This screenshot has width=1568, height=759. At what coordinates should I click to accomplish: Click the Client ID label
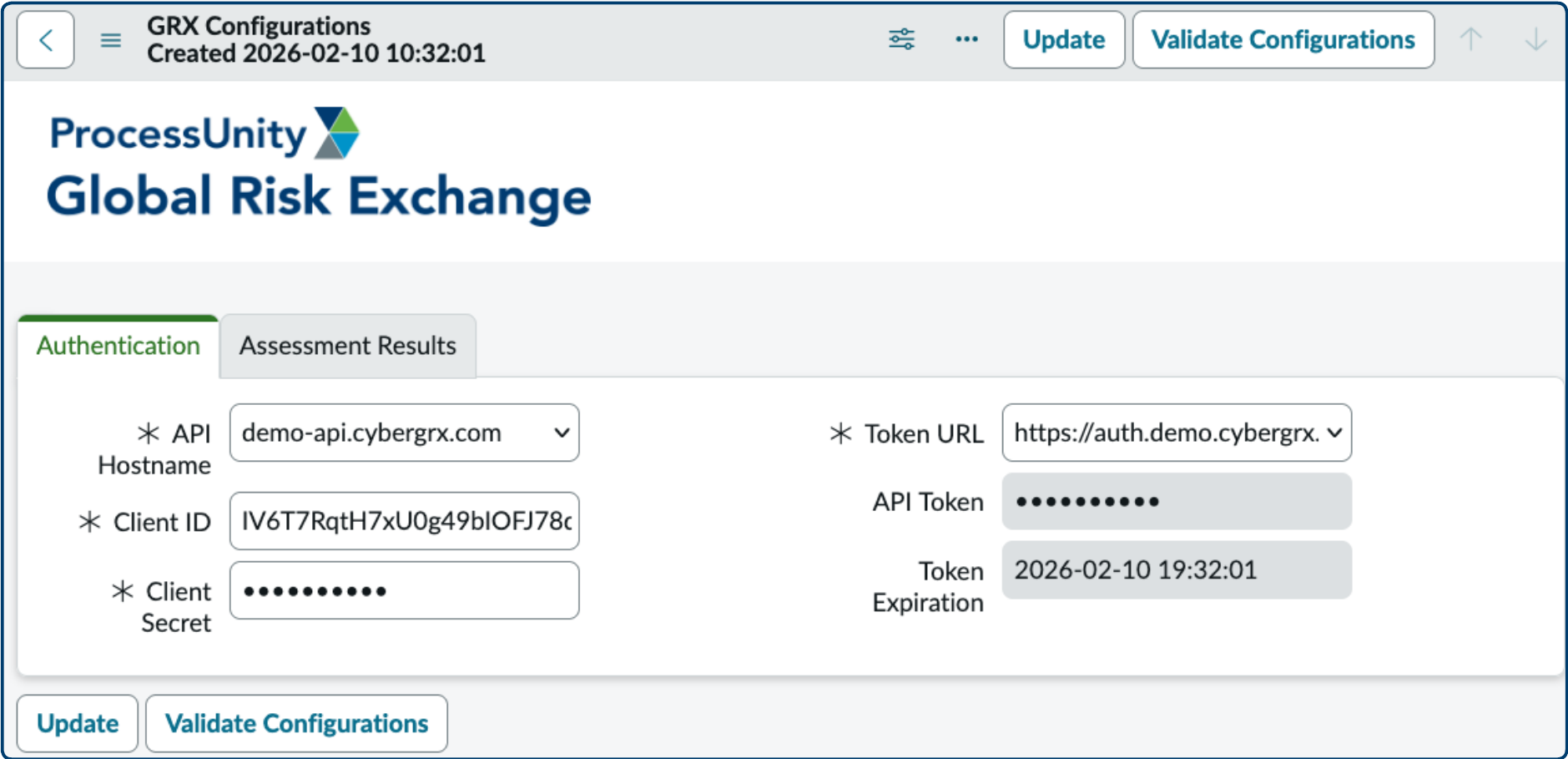click(x=145, y=522)
